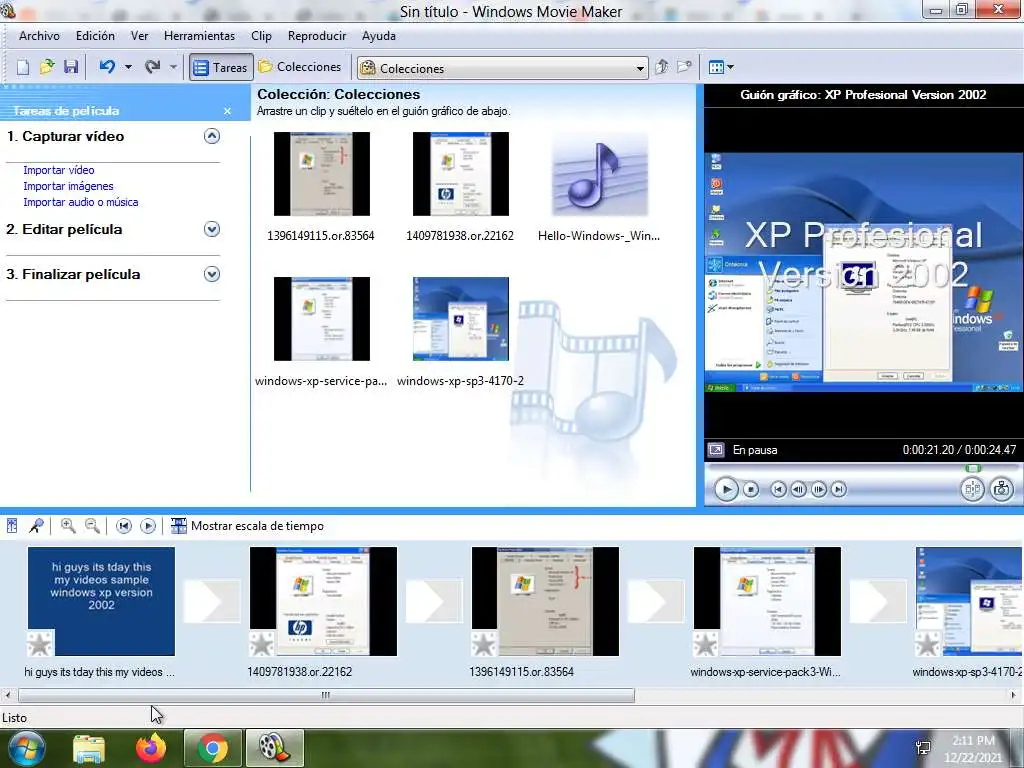Open the redo history dropdown arrow

pyautogui.click(x=173, y=67)
